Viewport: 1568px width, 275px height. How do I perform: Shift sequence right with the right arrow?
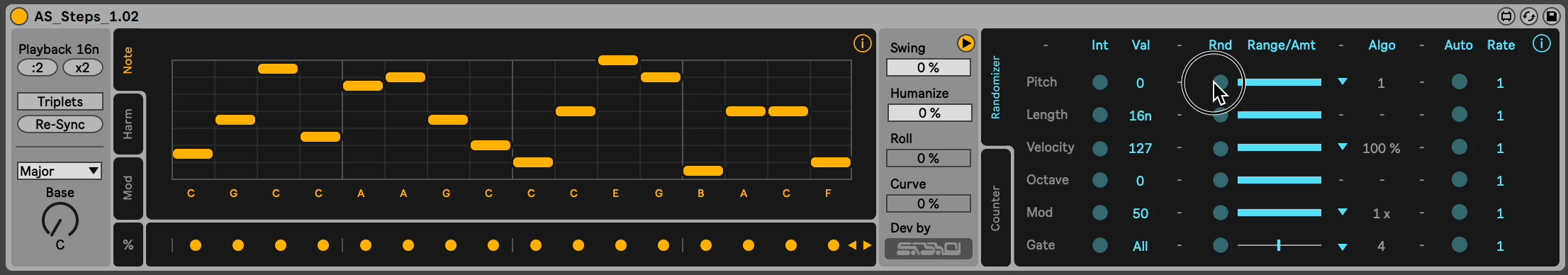(x=867, y=245)
